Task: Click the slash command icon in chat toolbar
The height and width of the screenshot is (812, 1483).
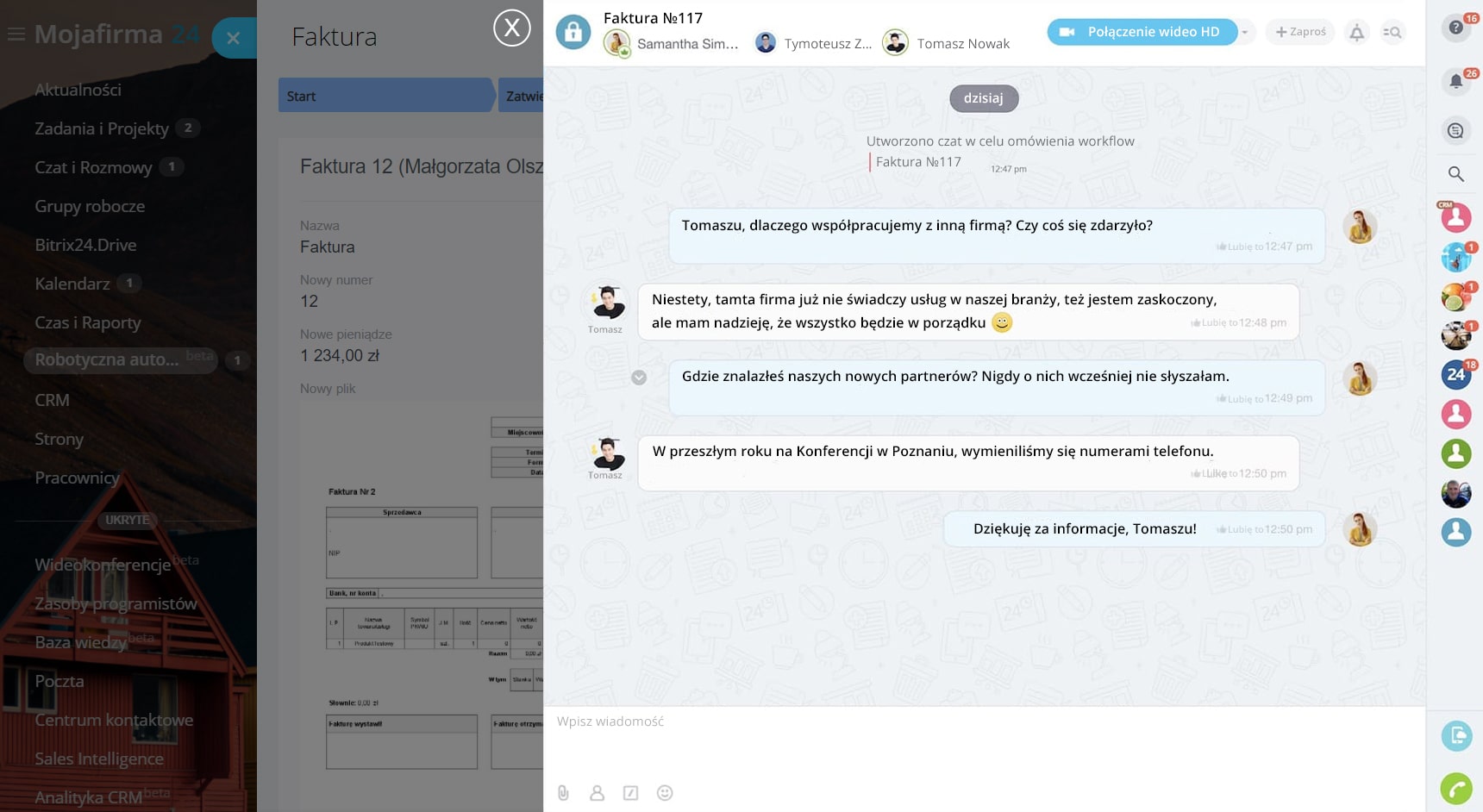Action: [x=631, y=793]
